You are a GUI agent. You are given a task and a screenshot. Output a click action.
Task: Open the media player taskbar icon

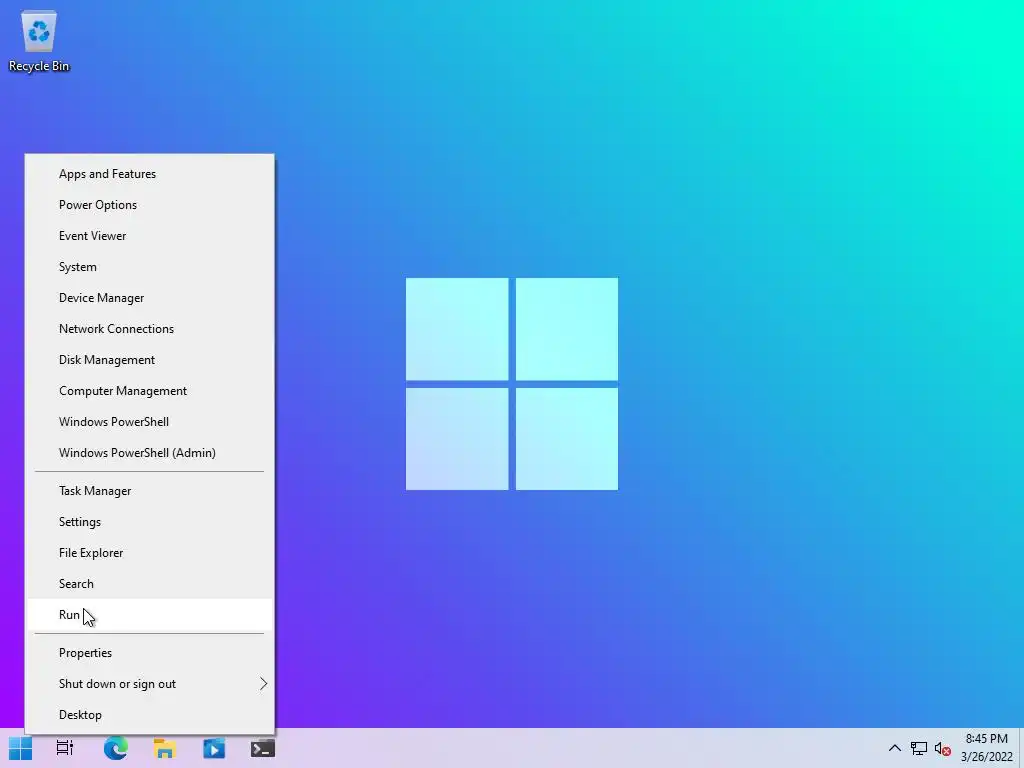214,748
